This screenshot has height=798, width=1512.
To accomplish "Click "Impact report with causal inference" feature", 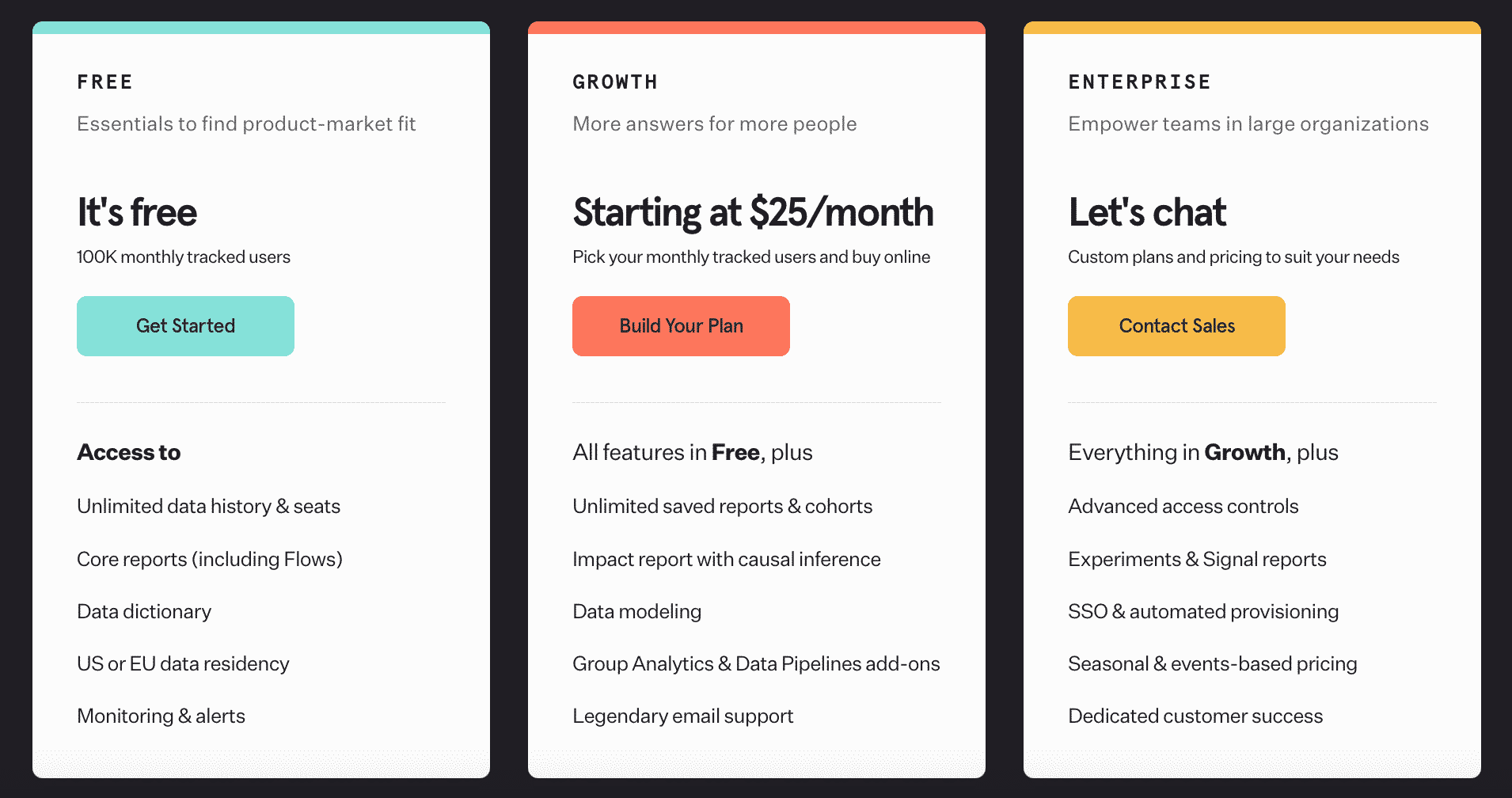I will pyautogui.click(x=727, y=560).
